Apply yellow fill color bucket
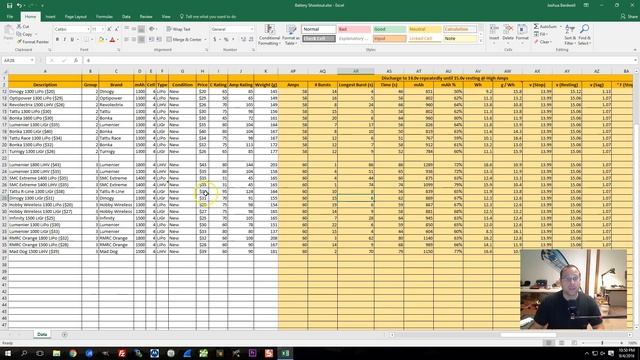 [101, 40]
